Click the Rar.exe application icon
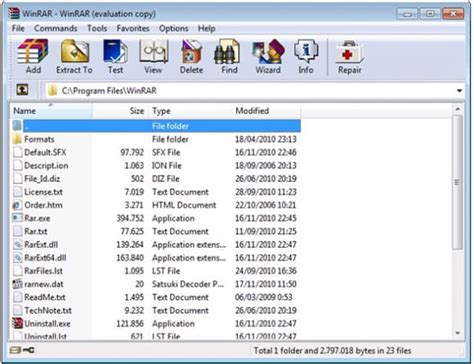 click(x=17, y=218)
